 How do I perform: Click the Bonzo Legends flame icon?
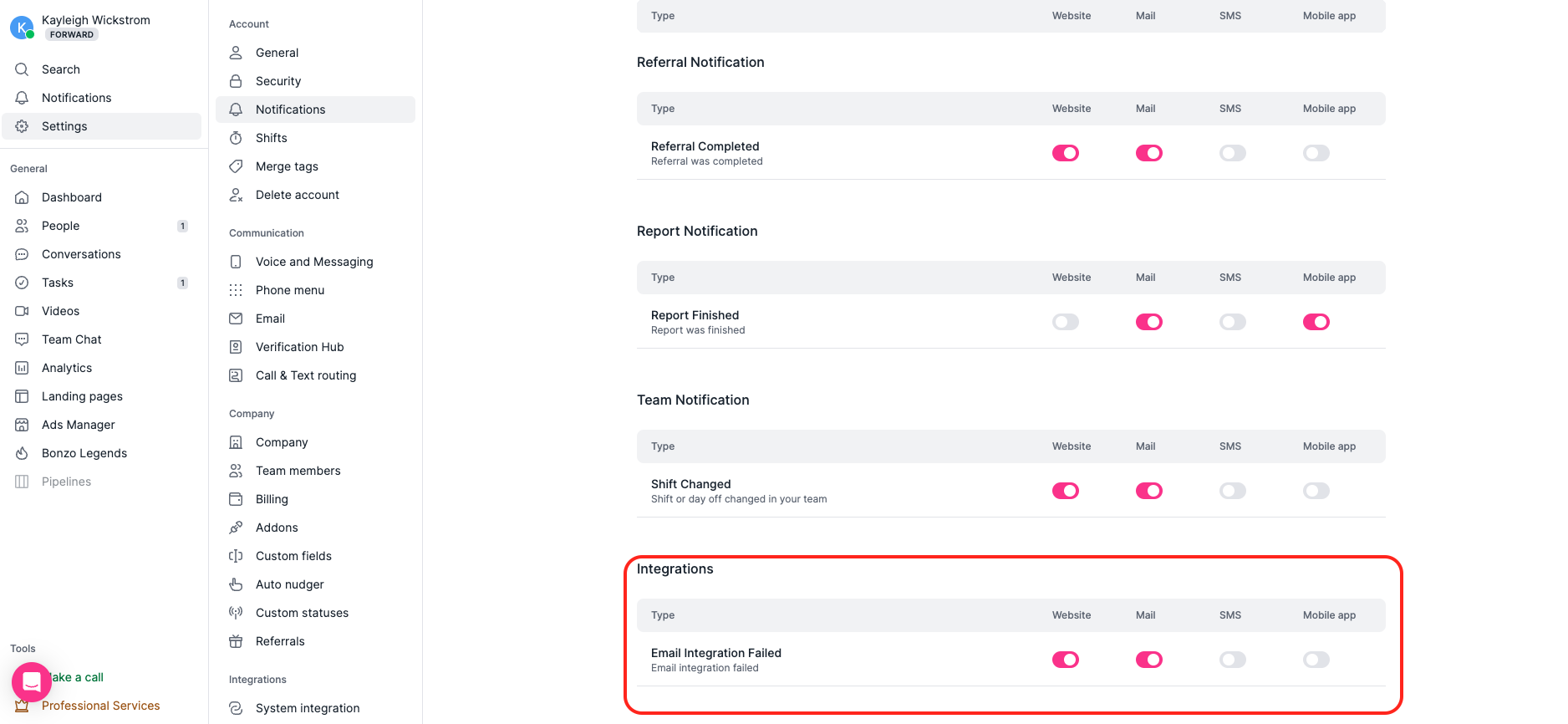[x=22, y=453]
